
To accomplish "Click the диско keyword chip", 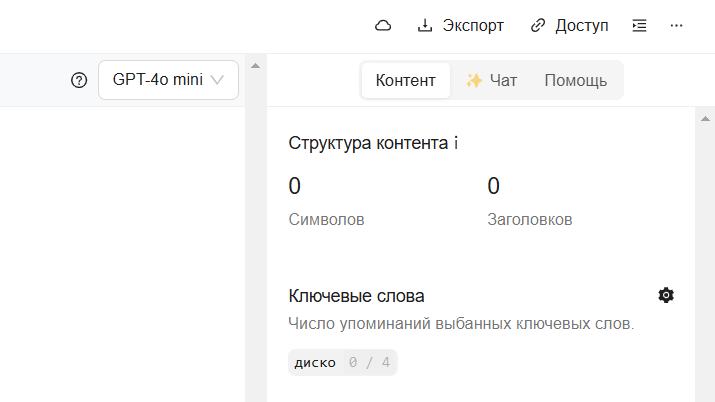I will pos(342,362).
